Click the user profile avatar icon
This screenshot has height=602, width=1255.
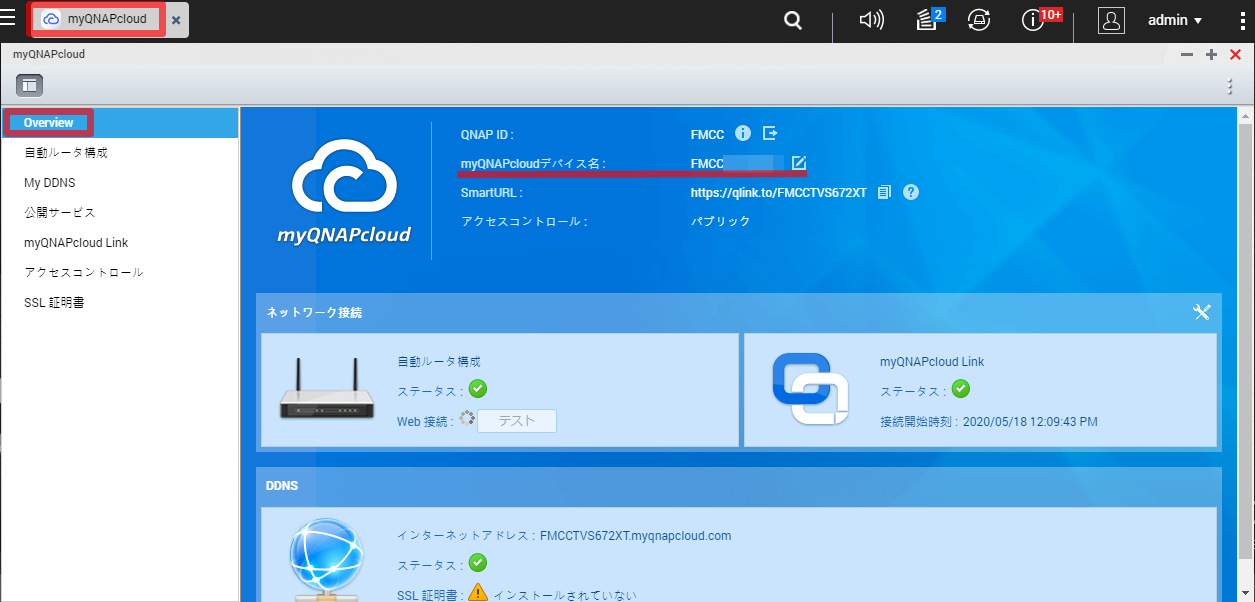1111,20
